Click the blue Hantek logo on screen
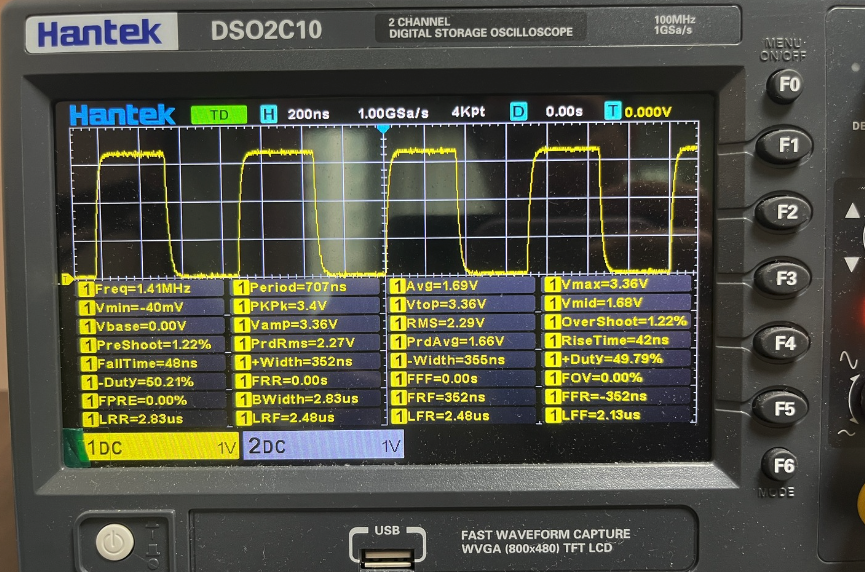This screenshot has width=865, height=572. tap(122, 115)
